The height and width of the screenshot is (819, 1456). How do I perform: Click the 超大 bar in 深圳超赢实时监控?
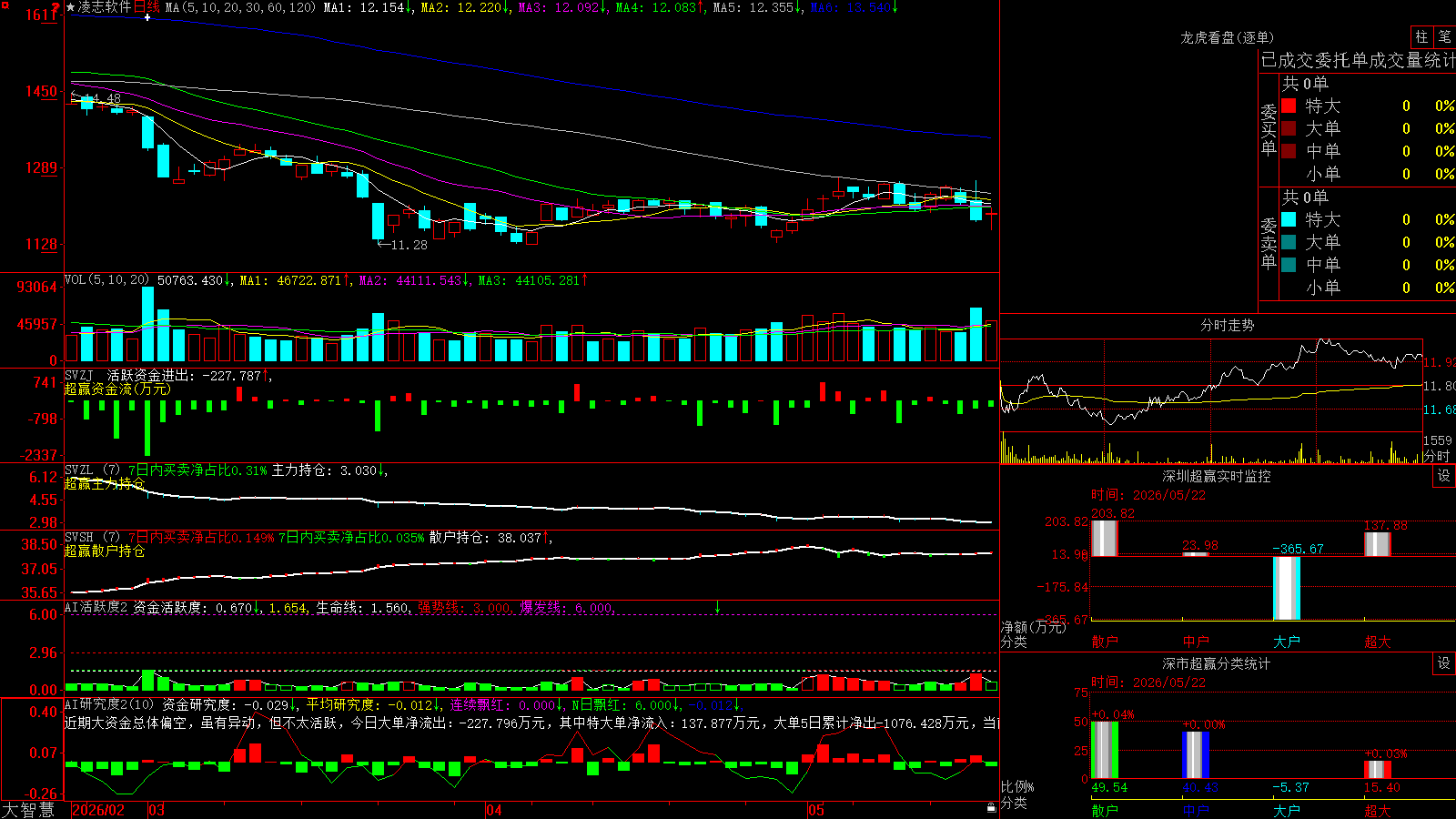[1378, 544]
